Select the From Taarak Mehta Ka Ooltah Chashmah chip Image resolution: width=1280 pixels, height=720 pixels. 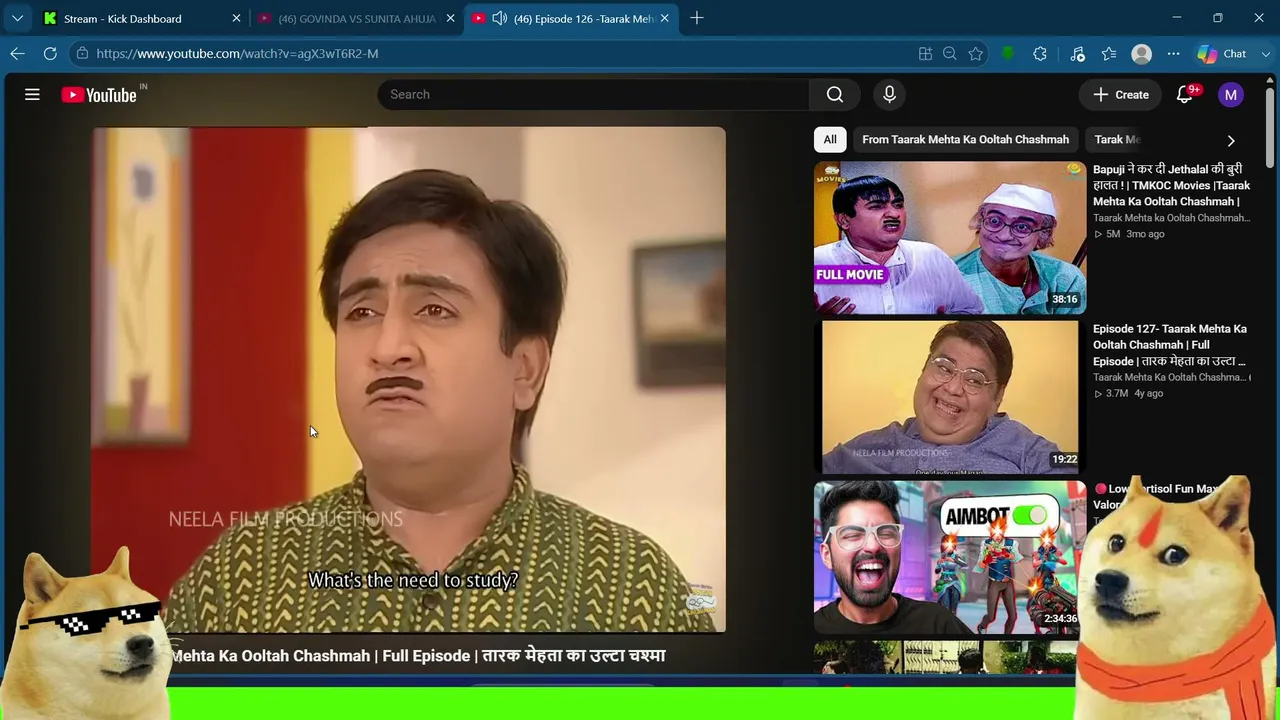(x=965, y=139)
